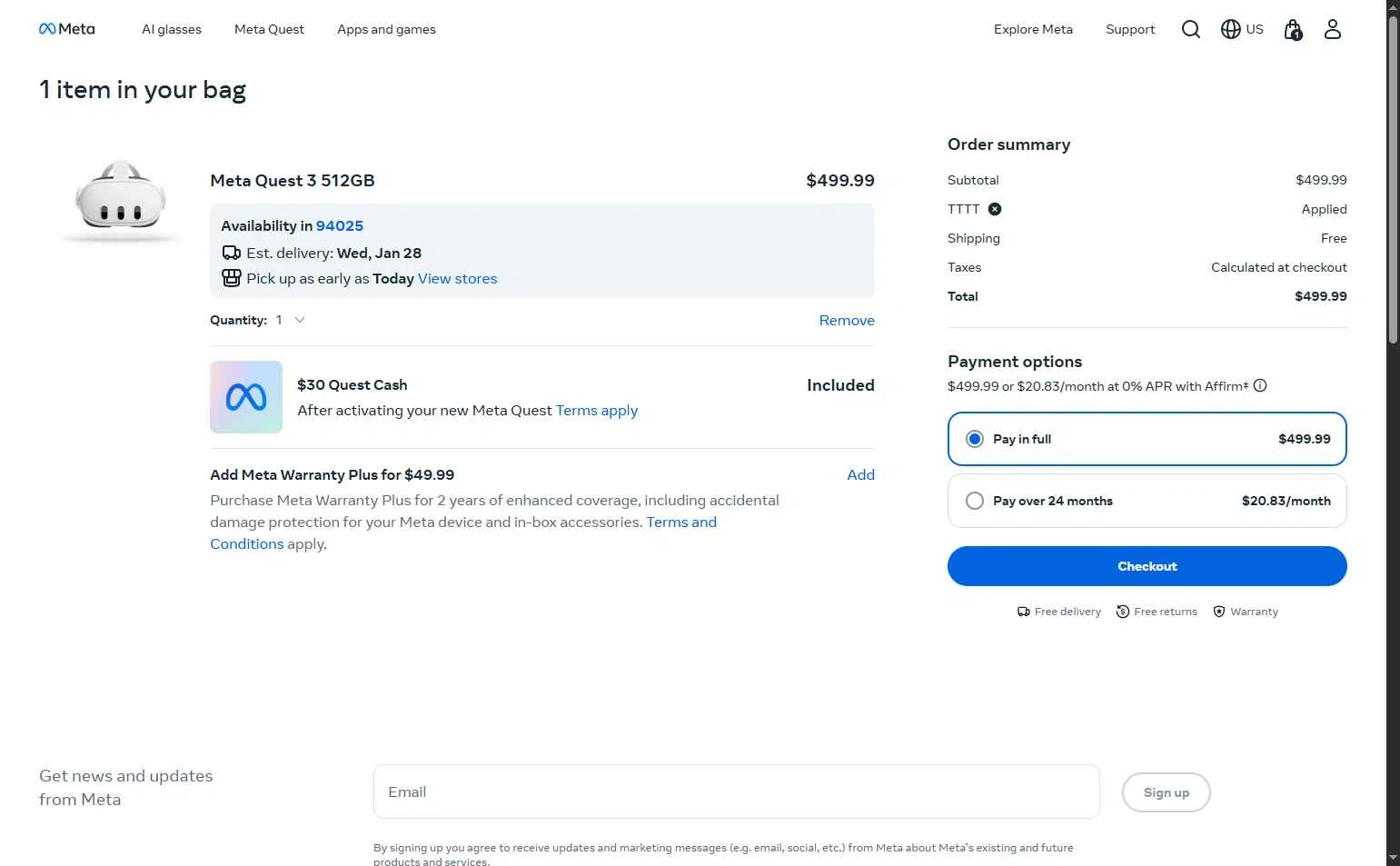Click the Email input field

[736, 791]
